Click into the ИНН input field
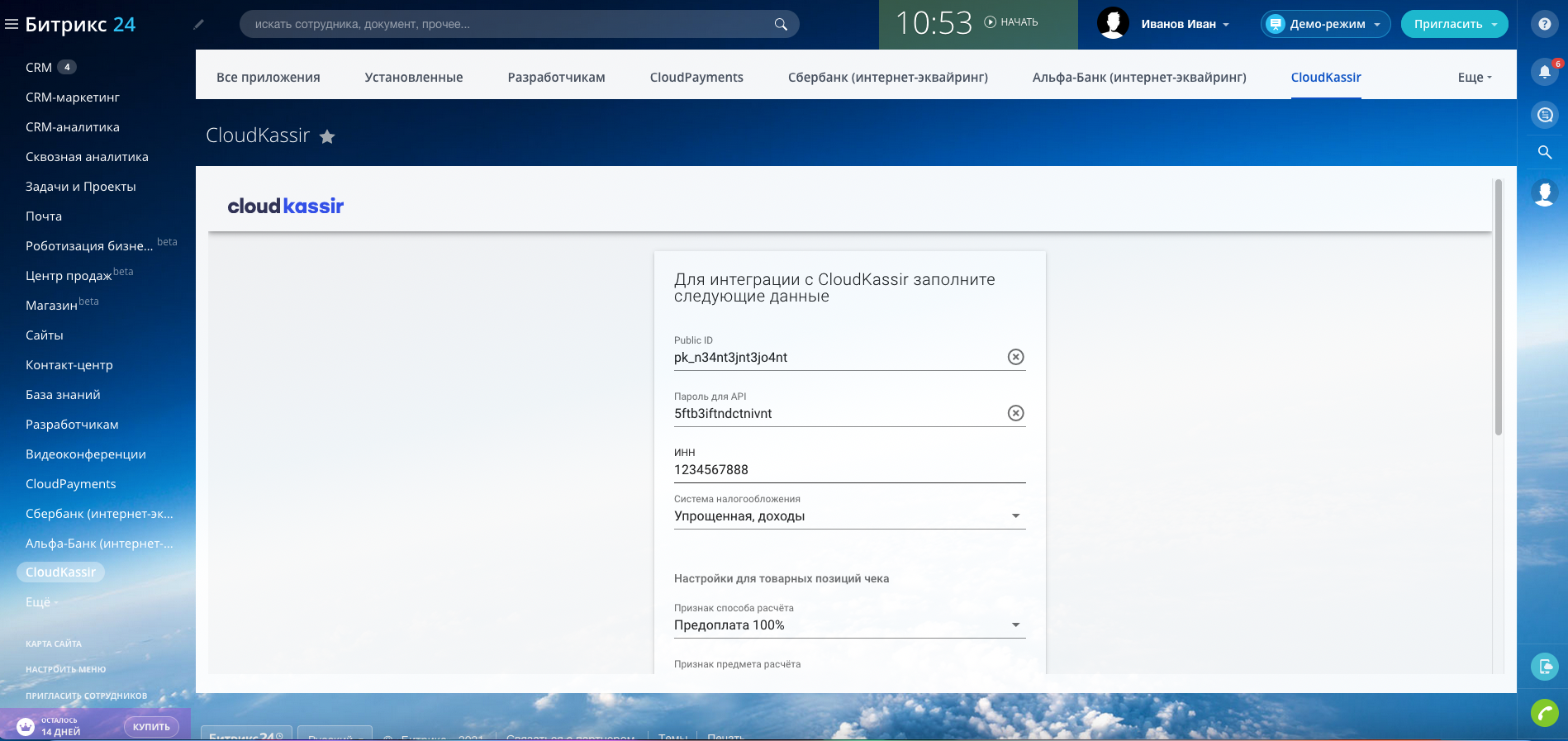The height and width of the screenshot is (741, 1568). (x=849, y=470)
